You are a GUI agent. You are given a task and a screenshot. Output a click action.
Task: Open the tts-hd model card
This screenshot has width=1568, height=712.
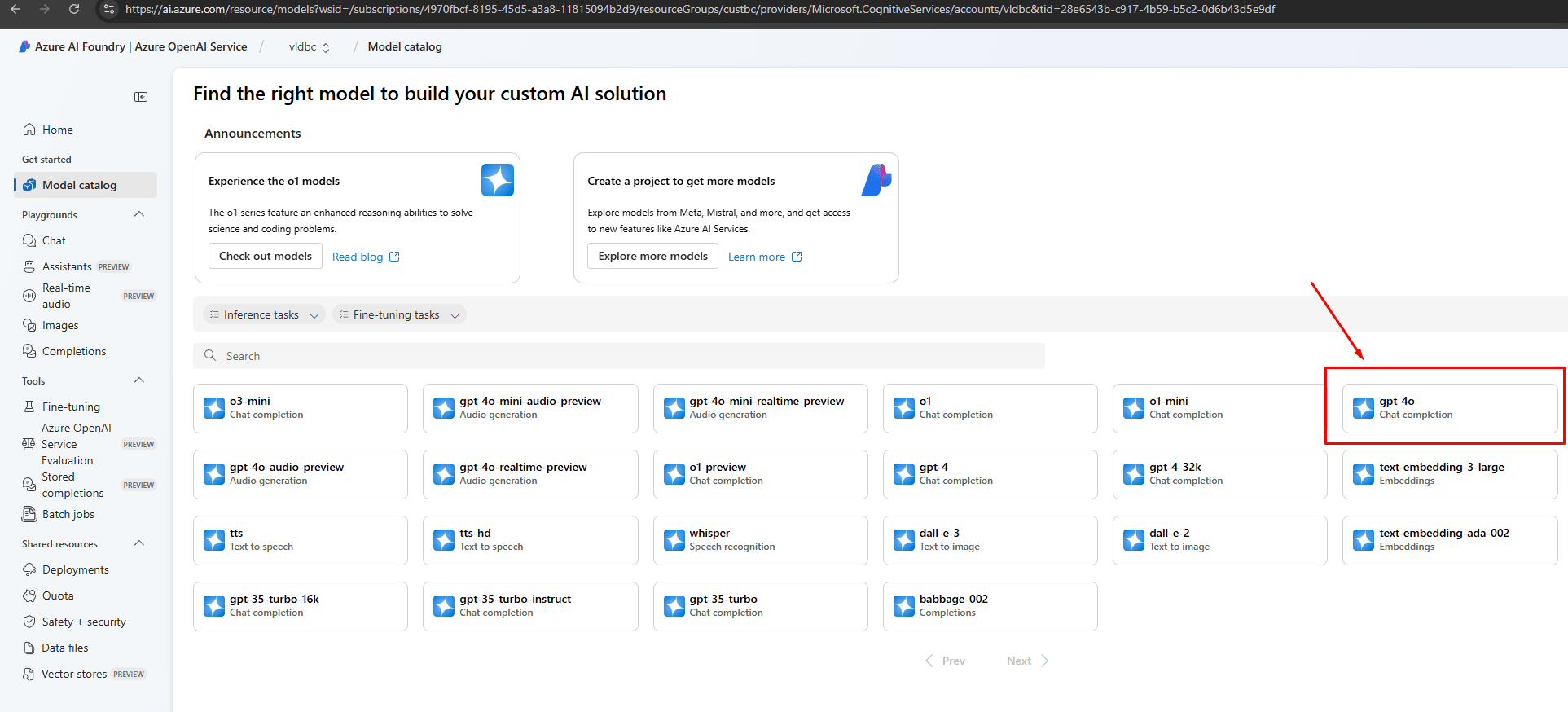pos(530,540)
